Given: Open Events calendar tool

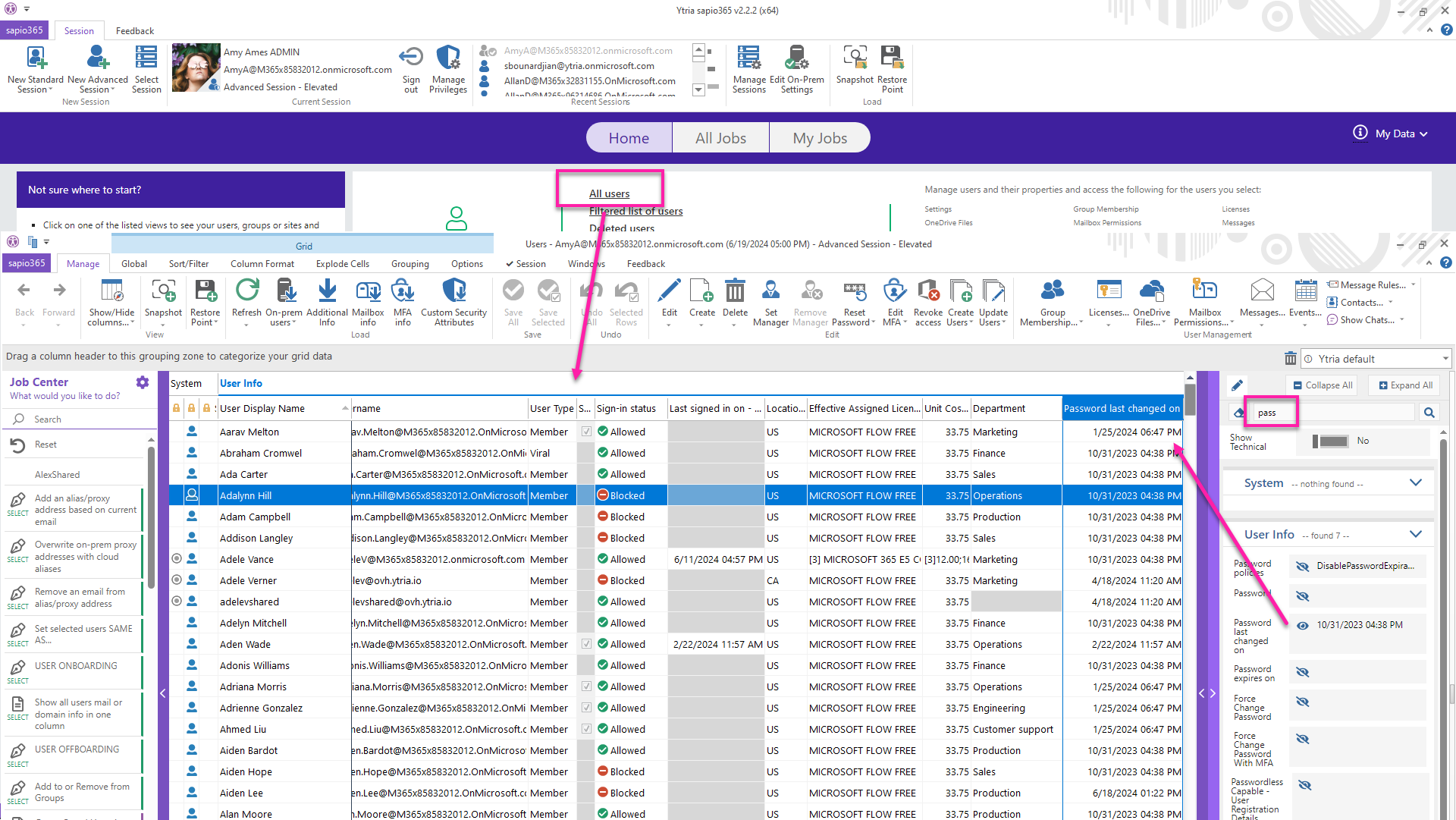Looking at the screenshot, I should 1306,303.
